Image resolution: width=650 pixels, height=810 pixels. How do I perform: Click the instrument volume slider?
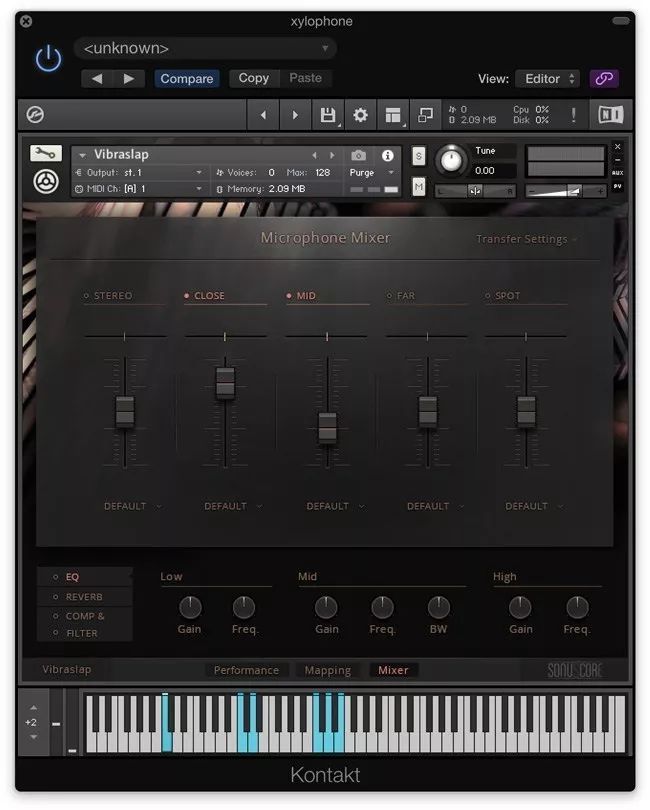click(565, 191)
